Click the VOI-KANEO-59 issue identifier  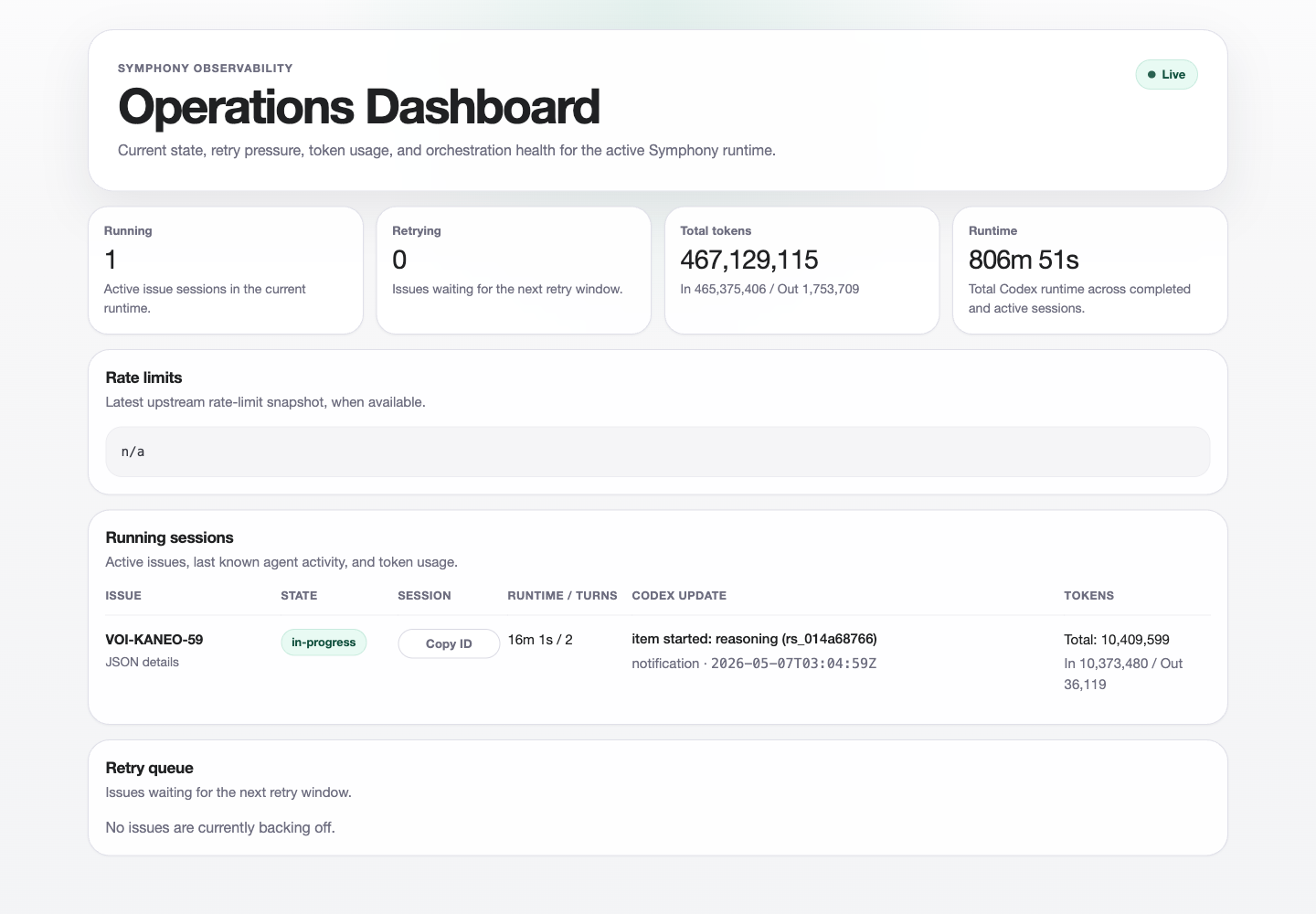coord(154,639)
